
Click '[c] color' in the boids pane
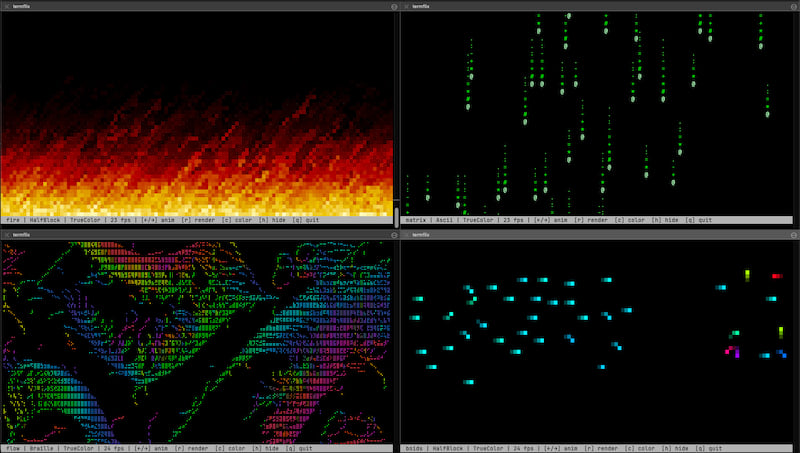point(640,449)
